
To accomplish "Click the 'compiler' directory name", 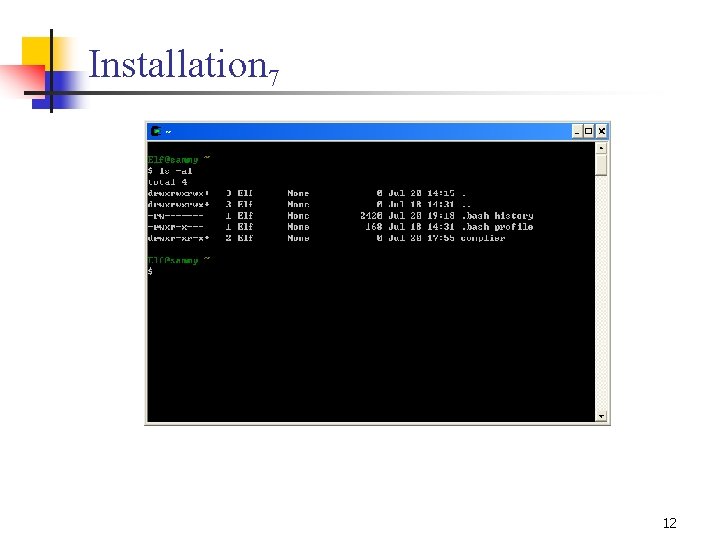I will click(x=483, y=238).
